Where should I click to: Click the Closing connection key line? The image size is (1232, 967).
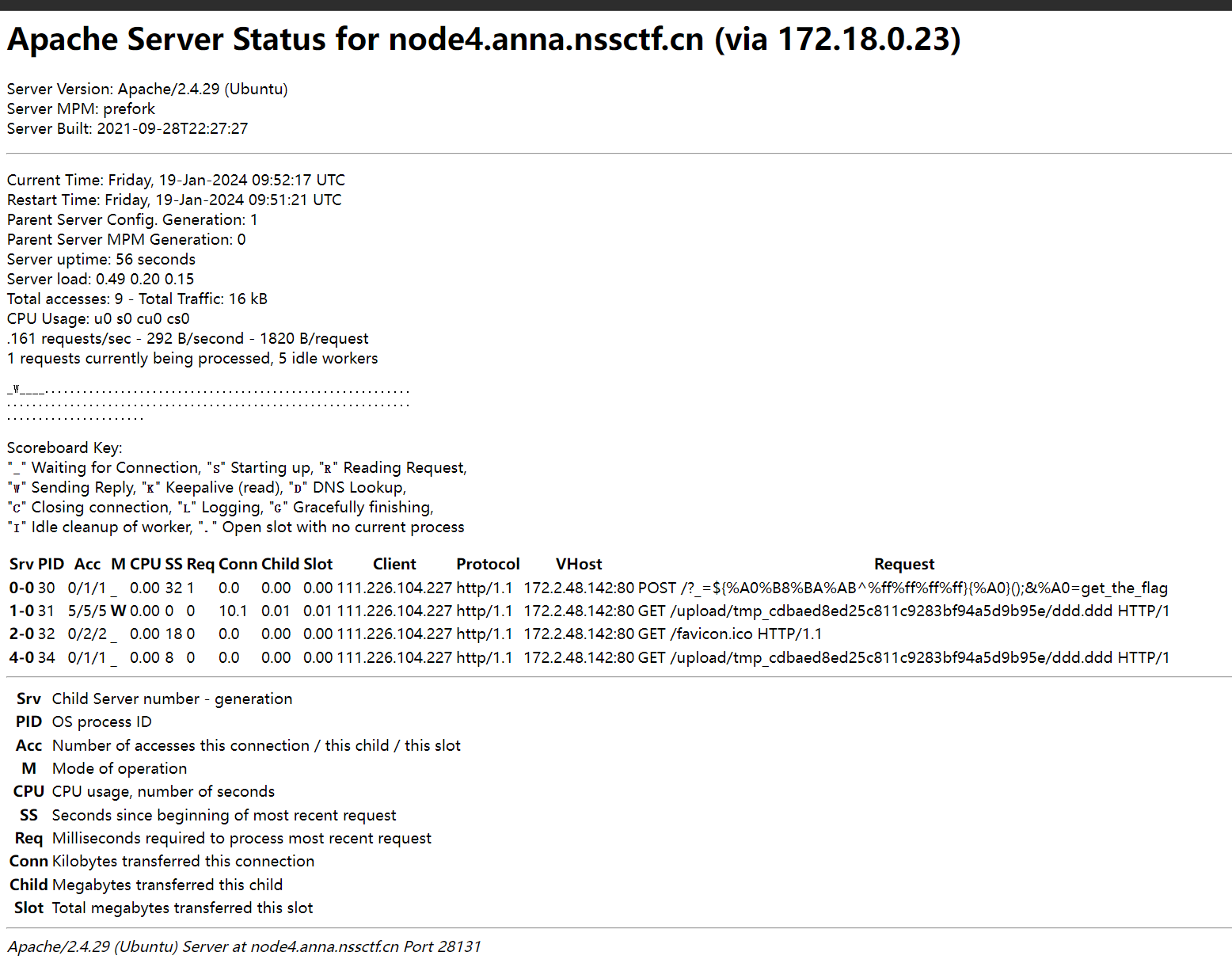220,507
